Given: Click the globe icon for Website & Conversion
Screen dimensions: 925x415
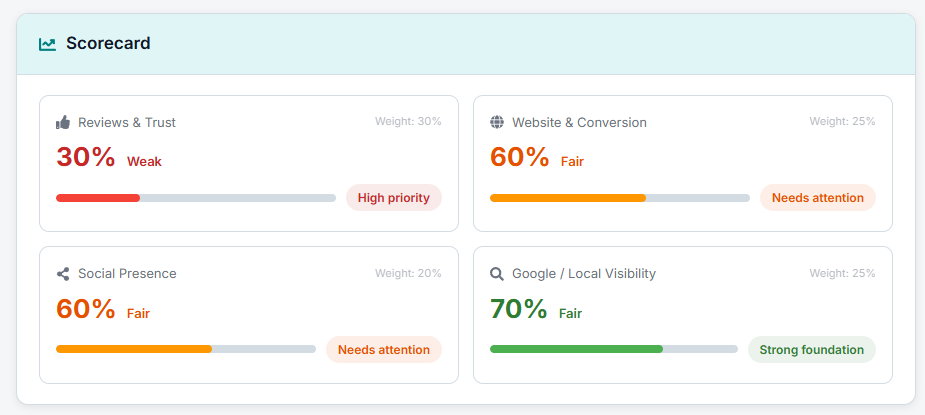Looking at the screenshot, I should tap(497, 122).
